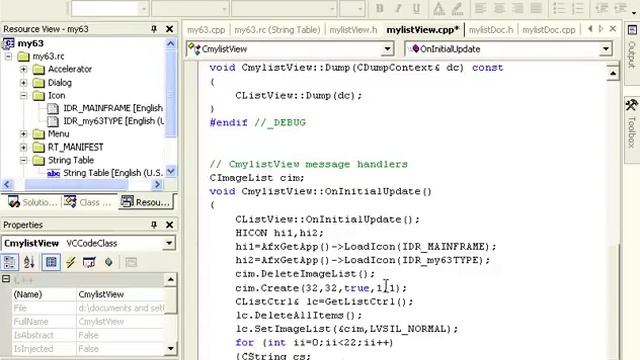Show Events lightning bolt list
This screenshot has width=640, height=360.
[70, 262]
